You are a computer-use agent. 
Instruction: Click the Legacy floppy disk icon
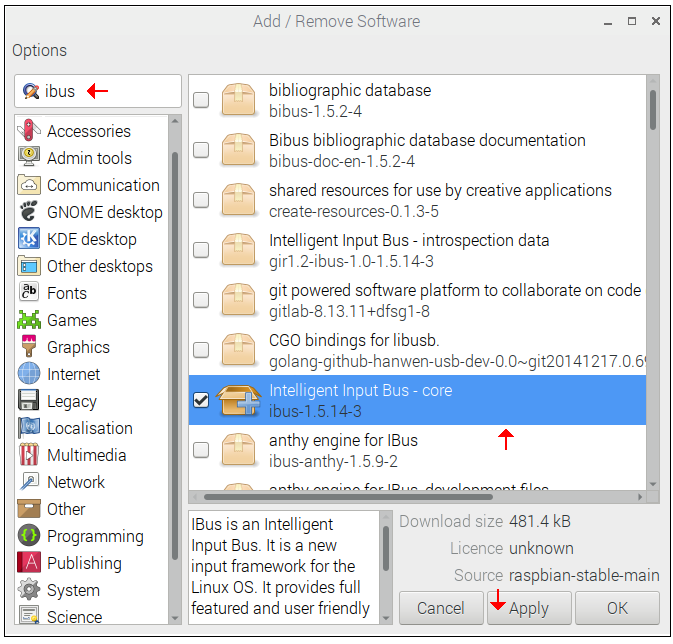[x=29, y=401]
